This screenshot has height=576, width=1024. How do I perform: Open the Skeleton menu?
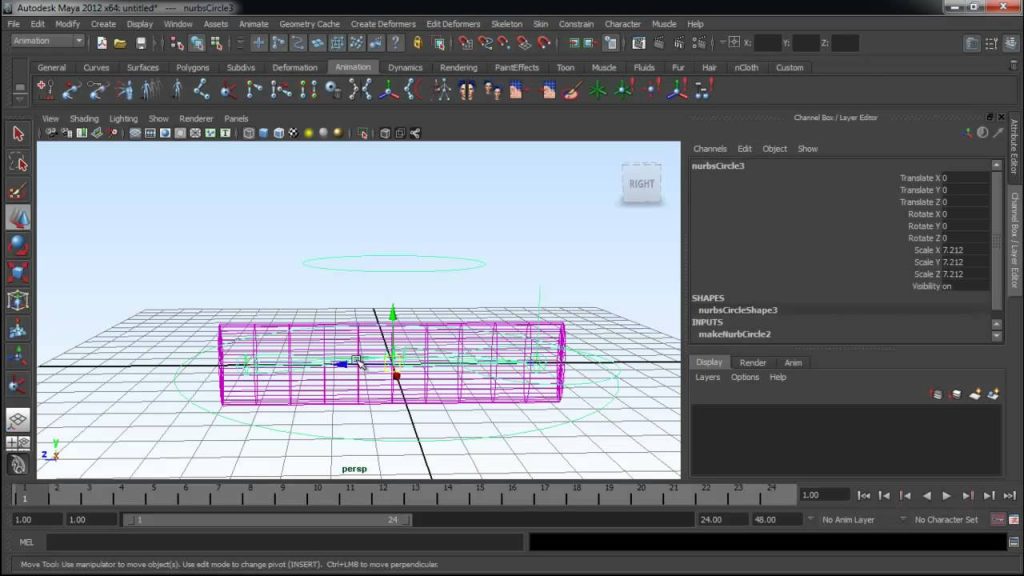507,24
